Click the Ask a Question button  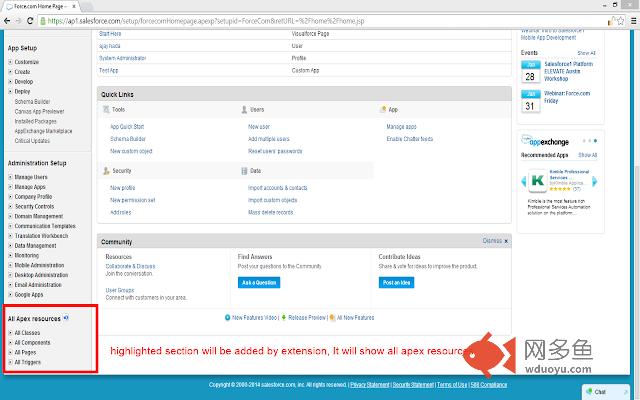(x=259, y=282)
